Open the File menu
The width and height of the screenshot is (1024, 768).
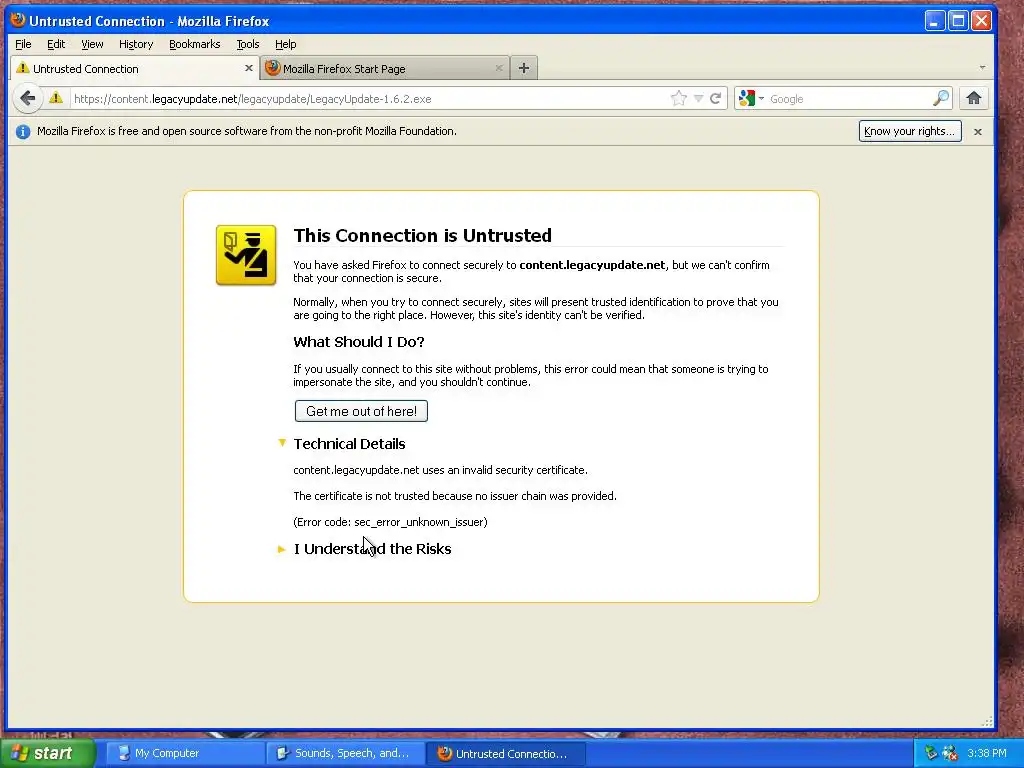tap(23, 44)
